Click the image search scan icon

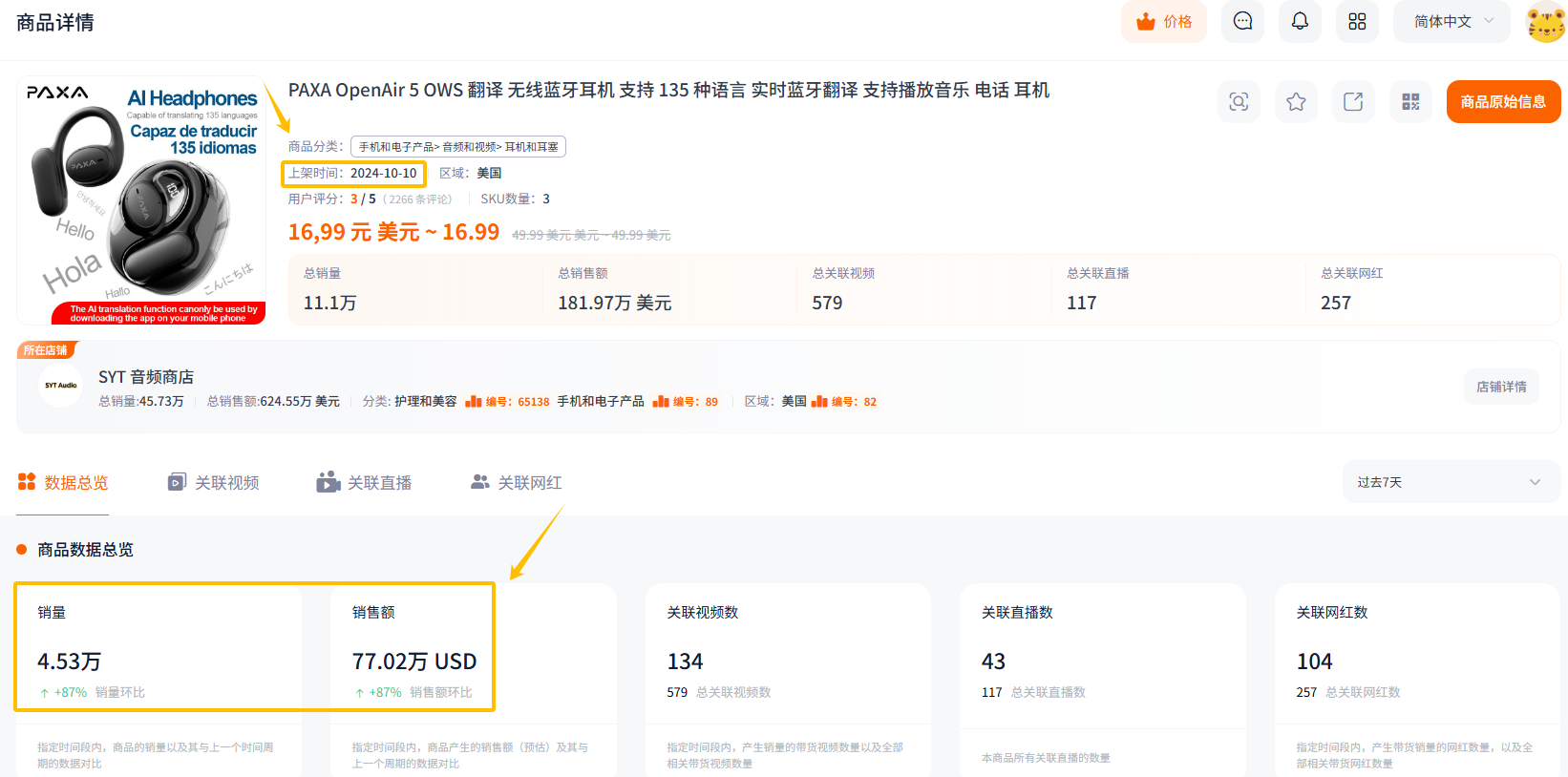1239,102
